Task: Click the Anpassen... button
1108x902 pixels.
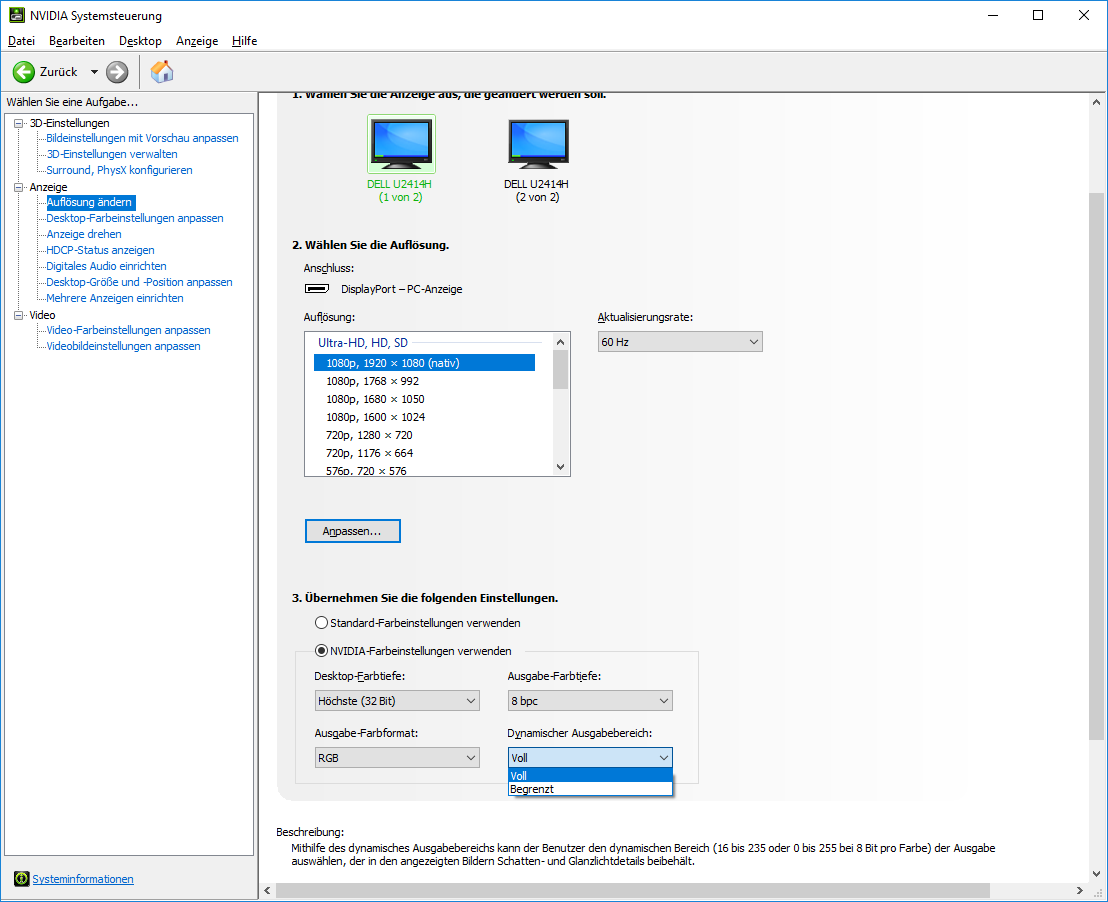Action: pos(353,531)
